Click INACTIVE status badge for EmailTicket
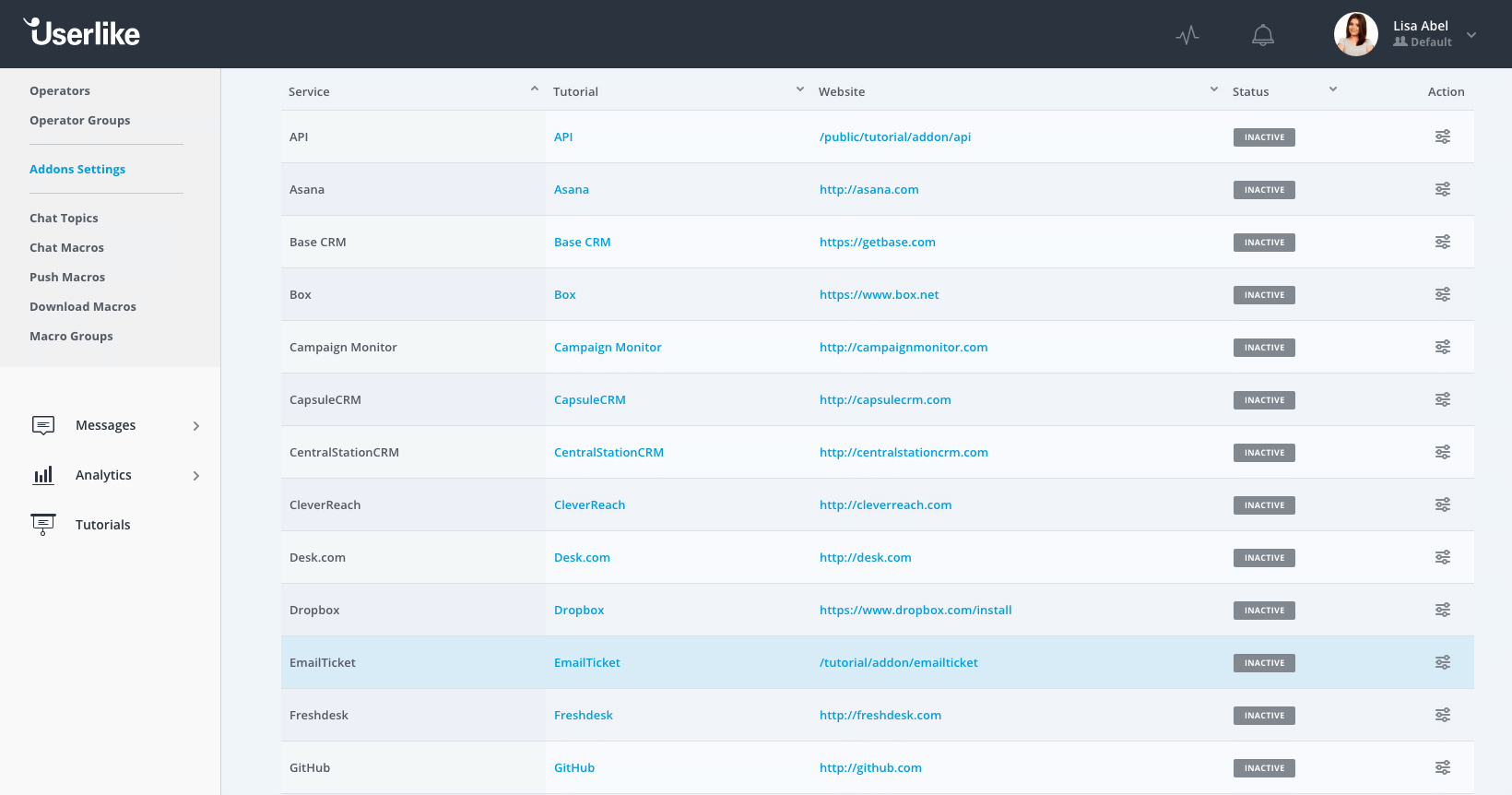Screen dimensions: 1512x795 (x=1264, y=663)
